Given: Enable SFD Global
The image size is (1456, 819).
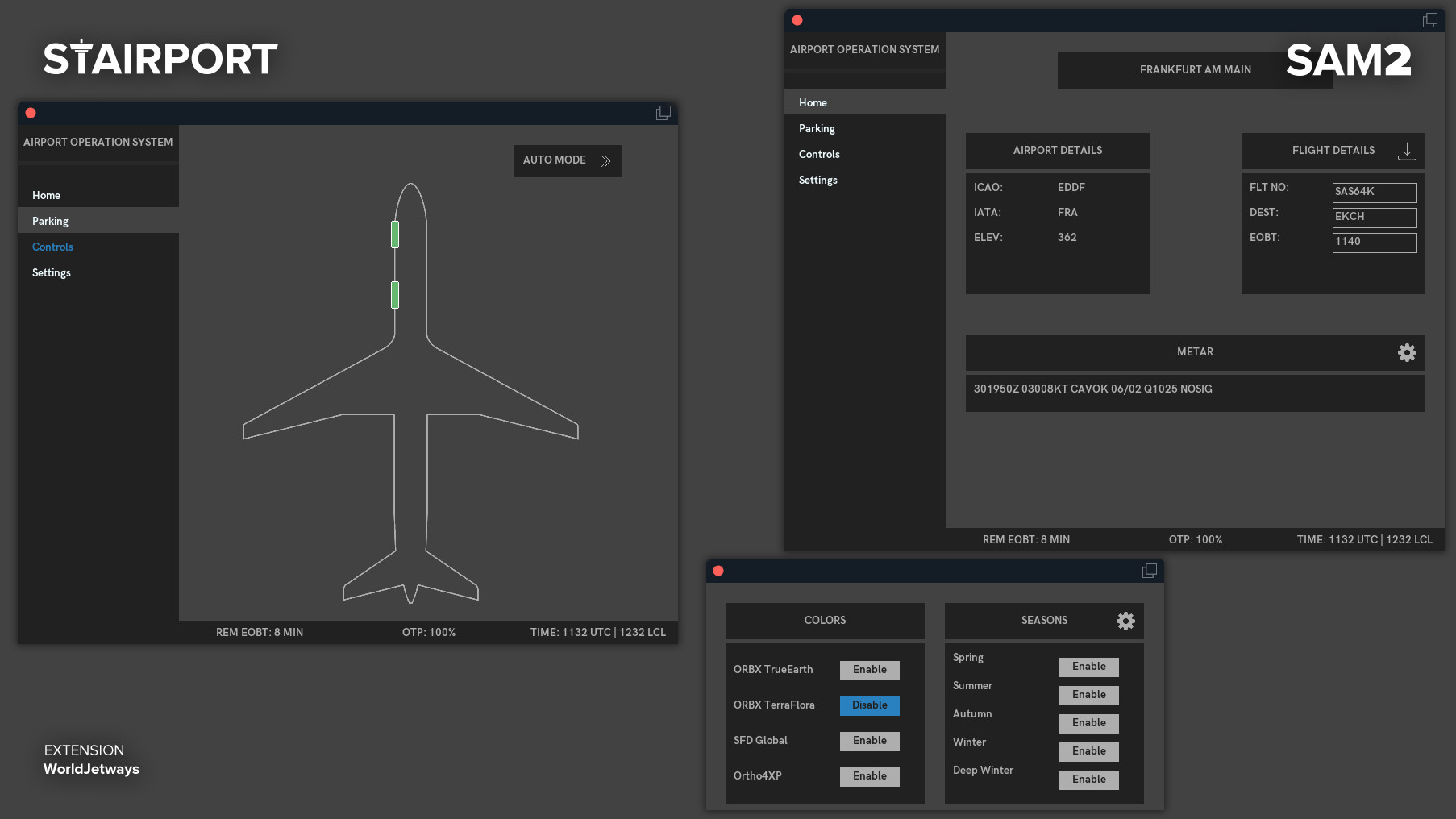Looking at the screenshot, I should pos(869,741).
